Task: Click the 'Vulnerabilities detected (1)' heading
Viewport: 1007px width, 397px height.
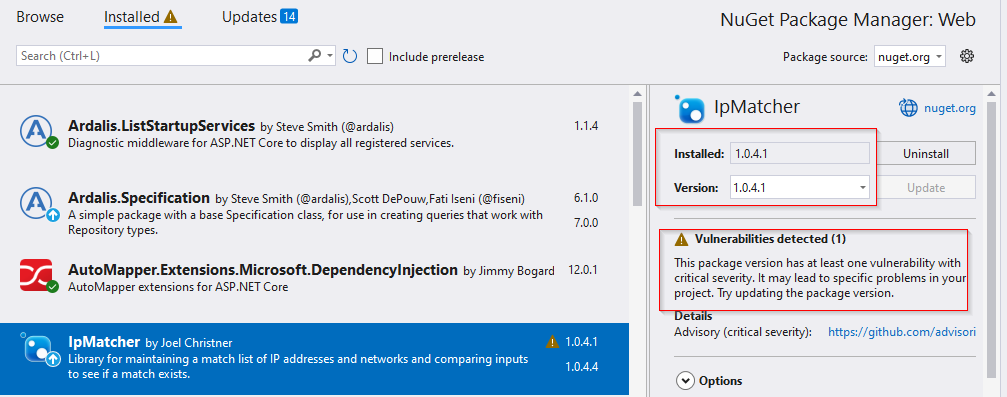Action: coord(770,240)
